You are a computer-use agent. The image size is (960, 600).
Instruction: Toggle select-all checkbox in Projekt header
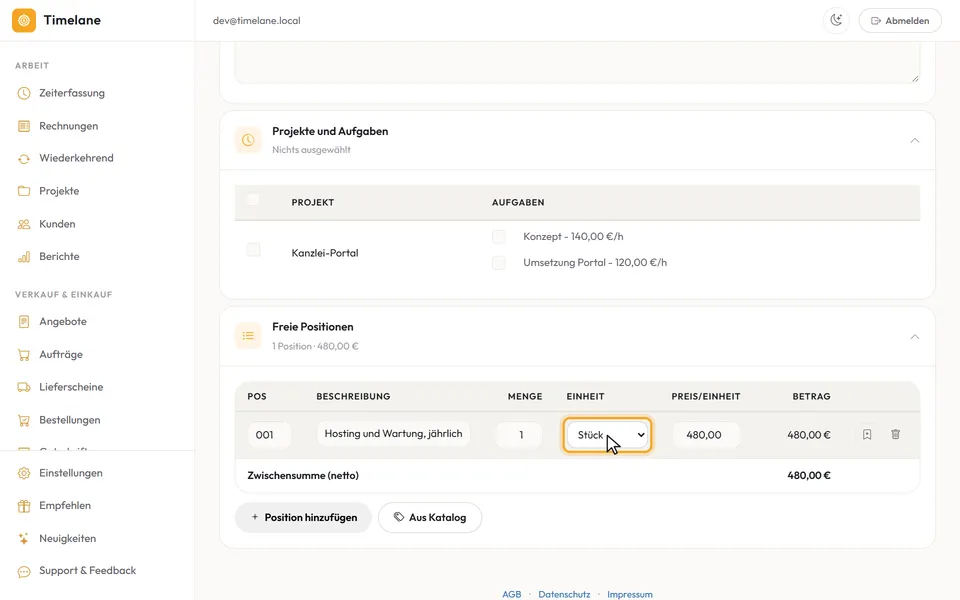coord(253,200)
